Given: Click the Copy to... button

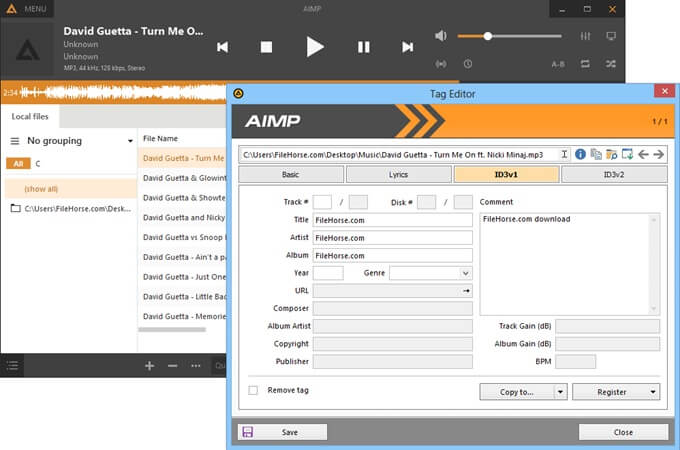Looking at the screenshot, I should [x=516, y=392].
